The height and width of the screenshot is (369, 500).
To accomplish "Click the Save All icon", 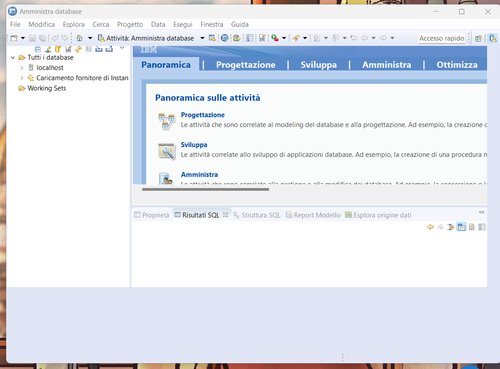I will [42, 38].
